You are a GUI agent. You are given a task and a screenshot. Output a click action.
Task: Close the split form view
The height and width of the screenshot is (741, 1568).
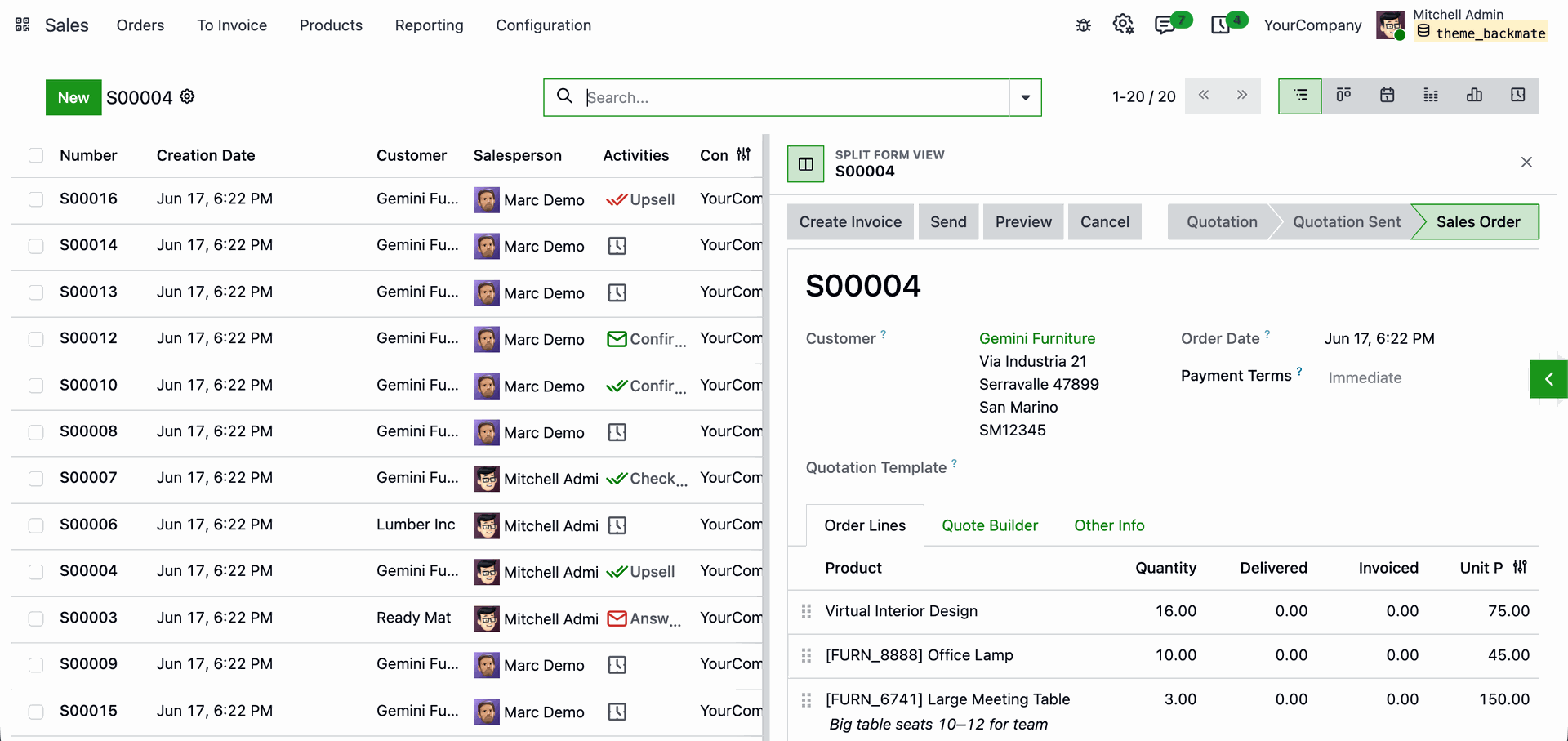[1526, 163]
